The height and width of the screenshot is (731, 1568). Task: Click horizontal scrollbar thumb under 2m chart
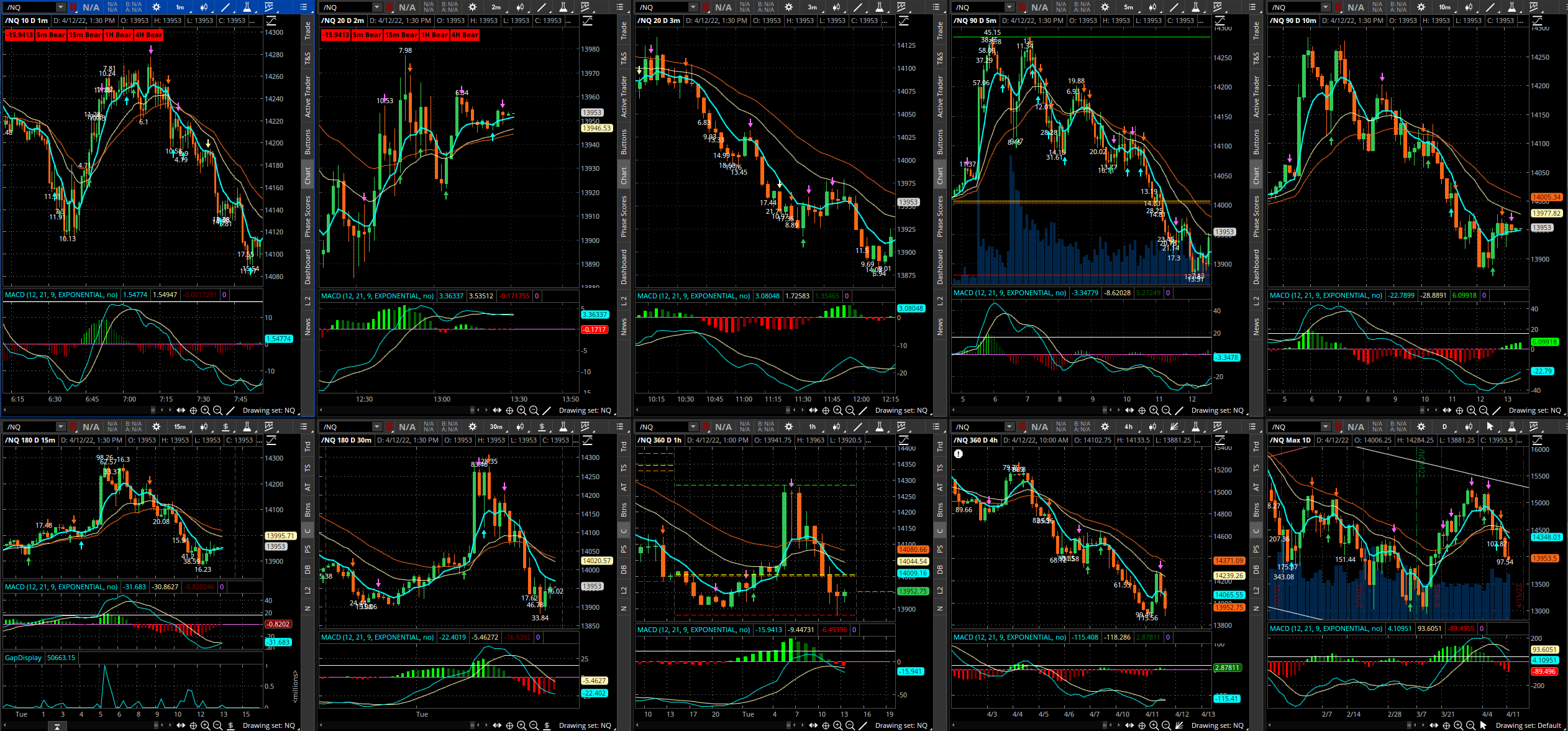(x=472, y=410)
